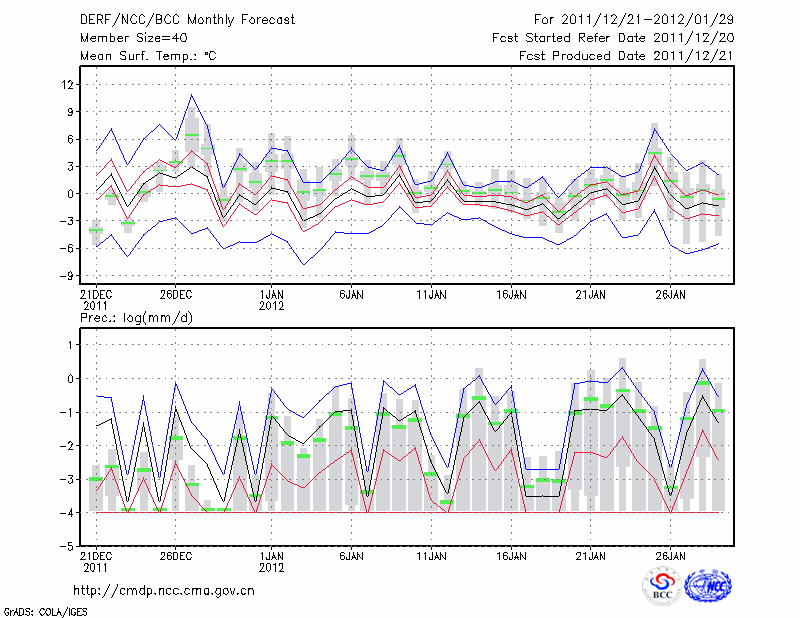Click 21JAN tick on the precipitation chart axis
800x618 pixels.
pyautogui.click(x=591, y=555)
